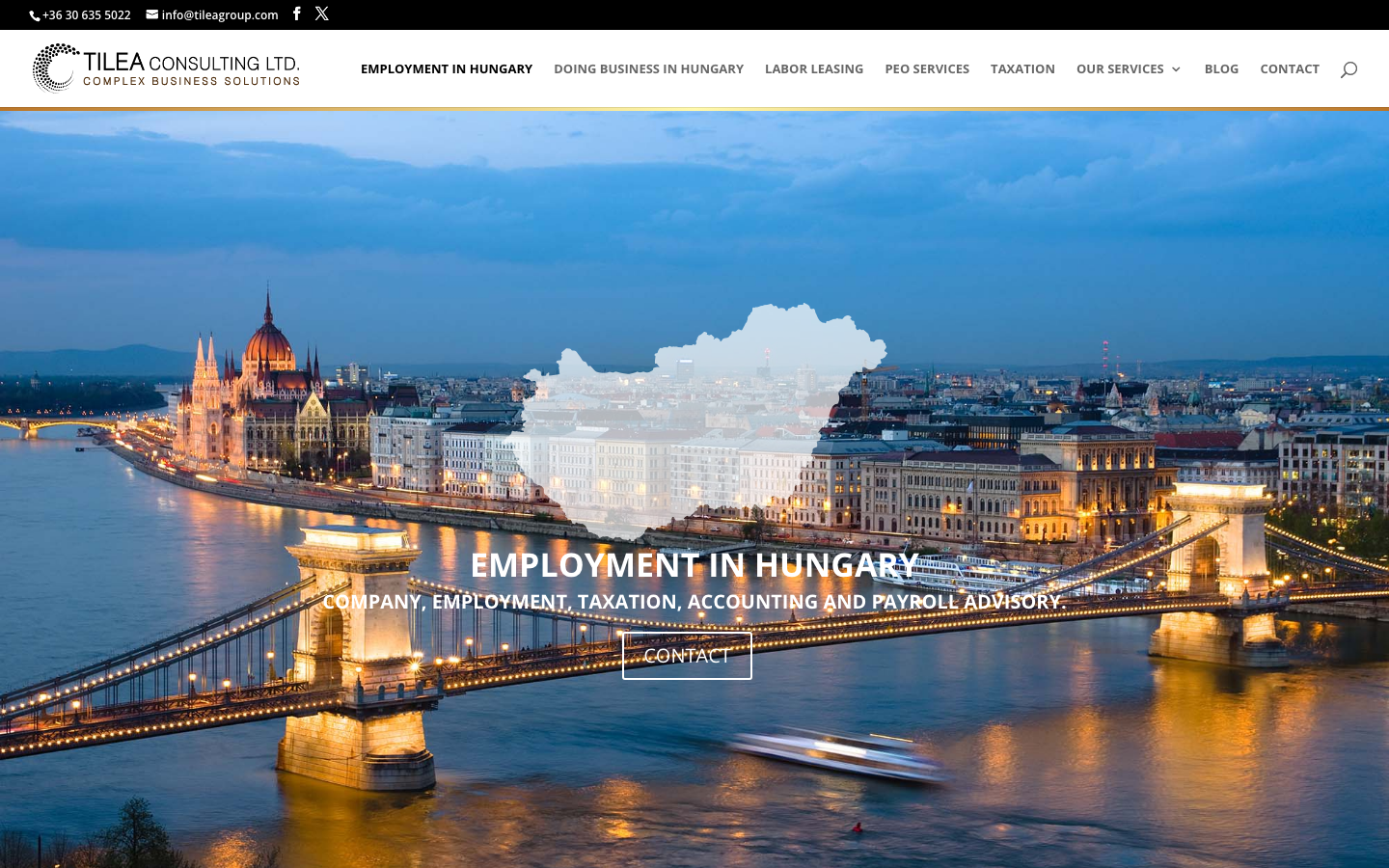Click the phone number +36 30 635 5022

click(87, 14)
